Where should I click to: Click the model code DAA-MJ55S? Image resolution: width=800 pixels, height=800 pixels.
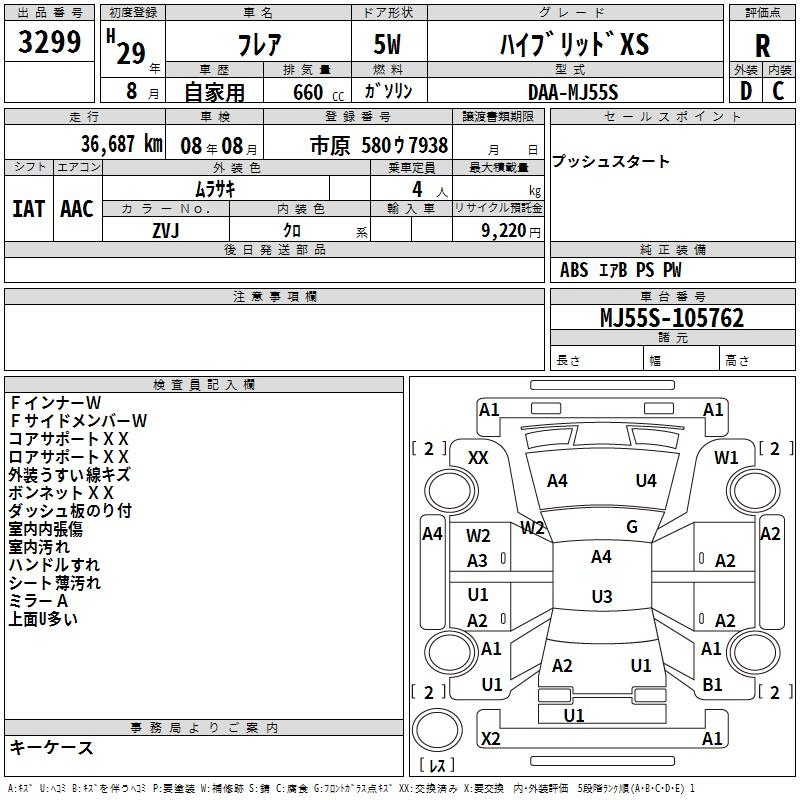point(573,92)
